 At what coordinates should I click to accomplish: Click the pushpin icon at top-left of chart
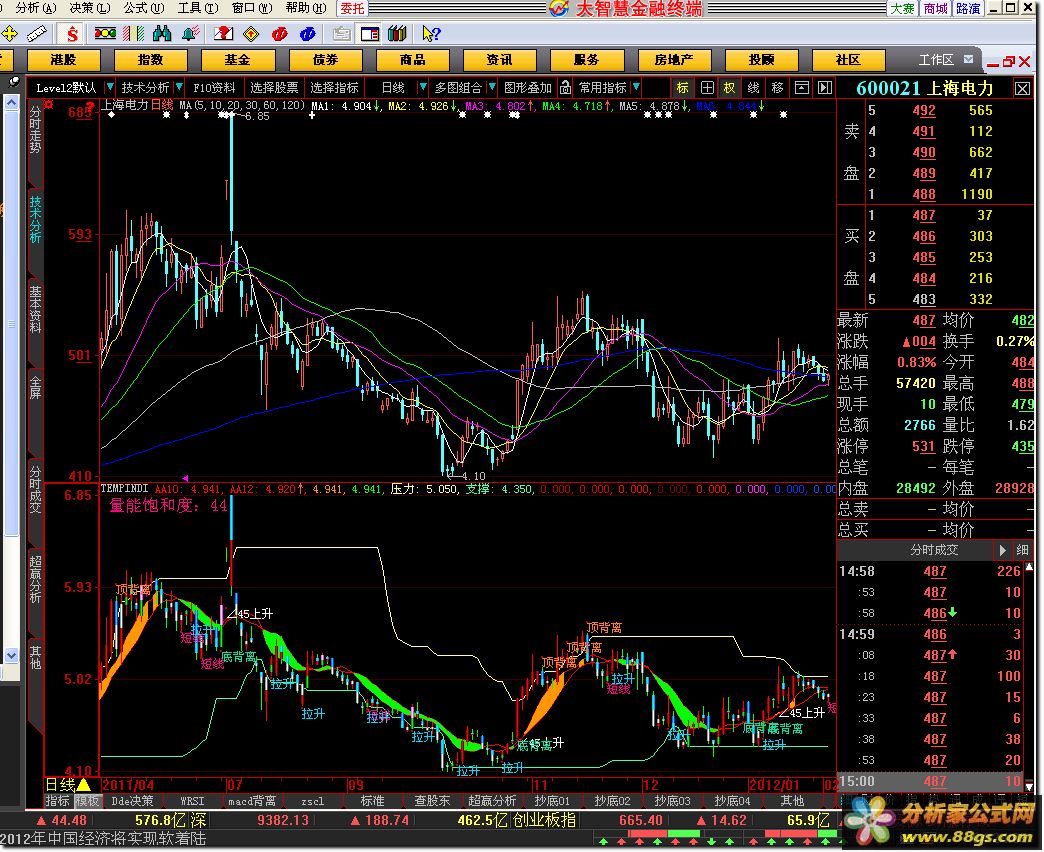pyautogui.click(x=13, y=83)
